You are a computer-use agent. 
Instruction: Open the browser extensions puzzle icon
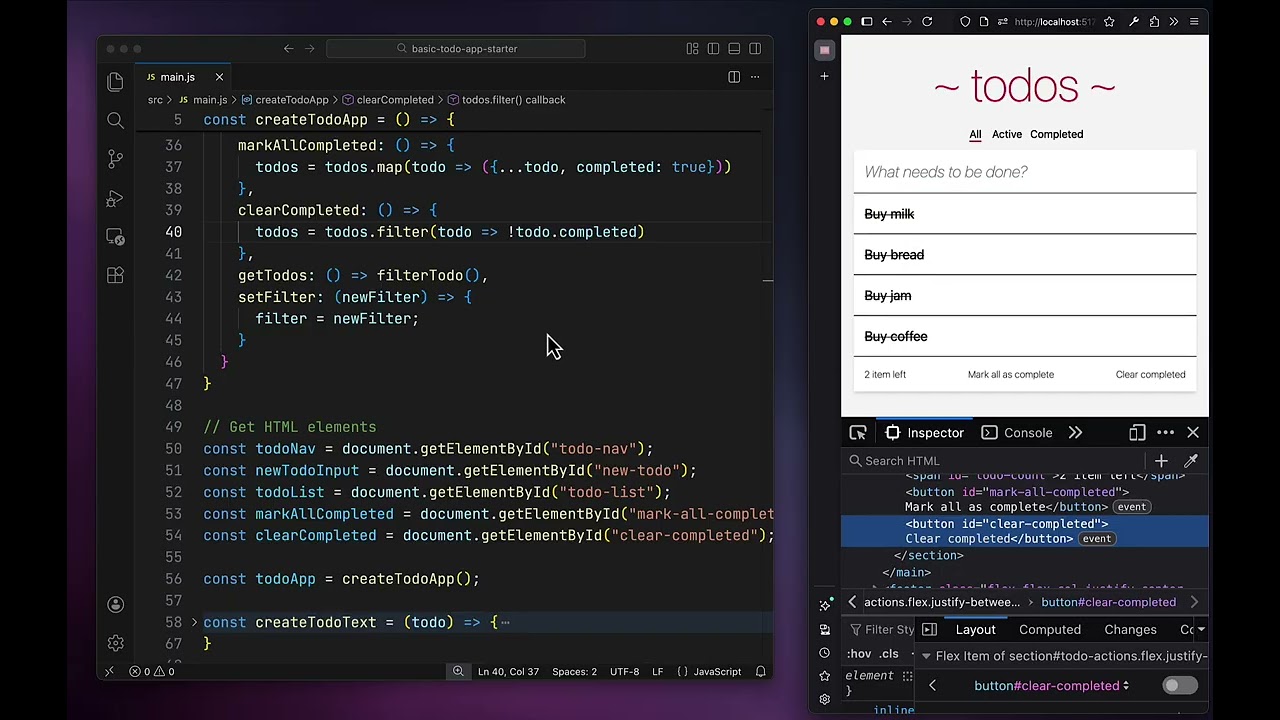1154,22
